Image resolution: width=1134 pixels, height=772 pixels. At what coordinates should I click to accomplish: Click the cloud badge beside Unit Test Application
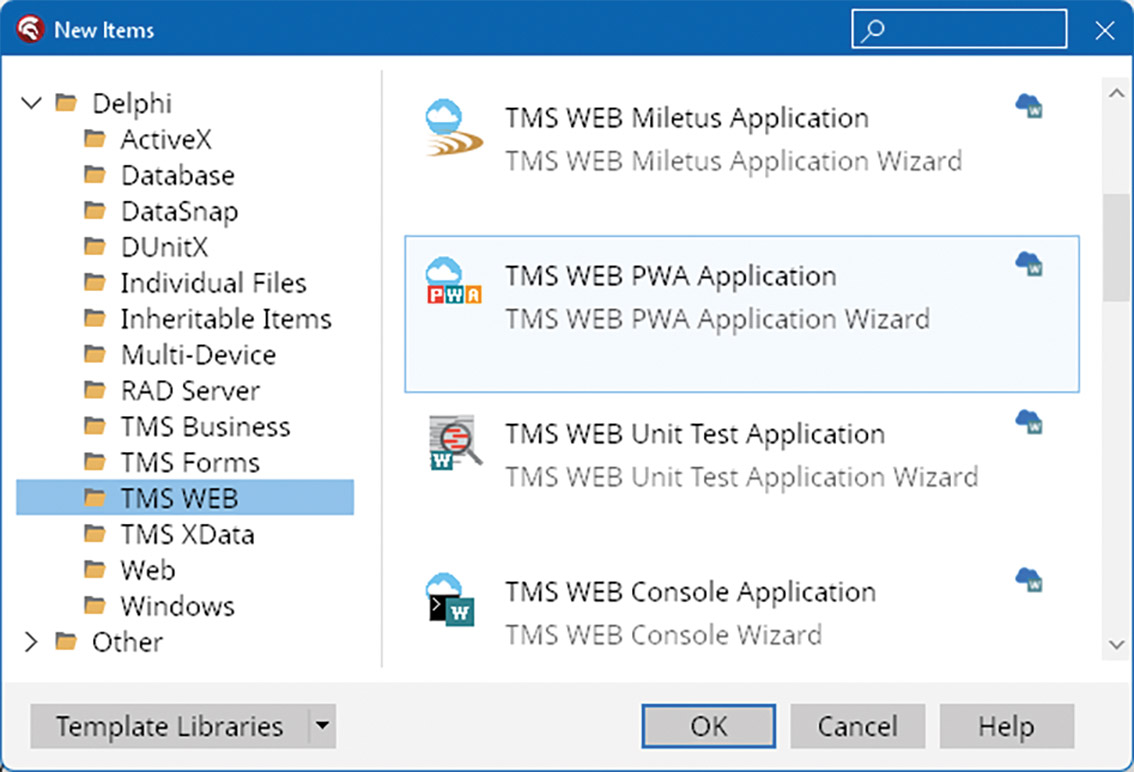point(1029,421)
